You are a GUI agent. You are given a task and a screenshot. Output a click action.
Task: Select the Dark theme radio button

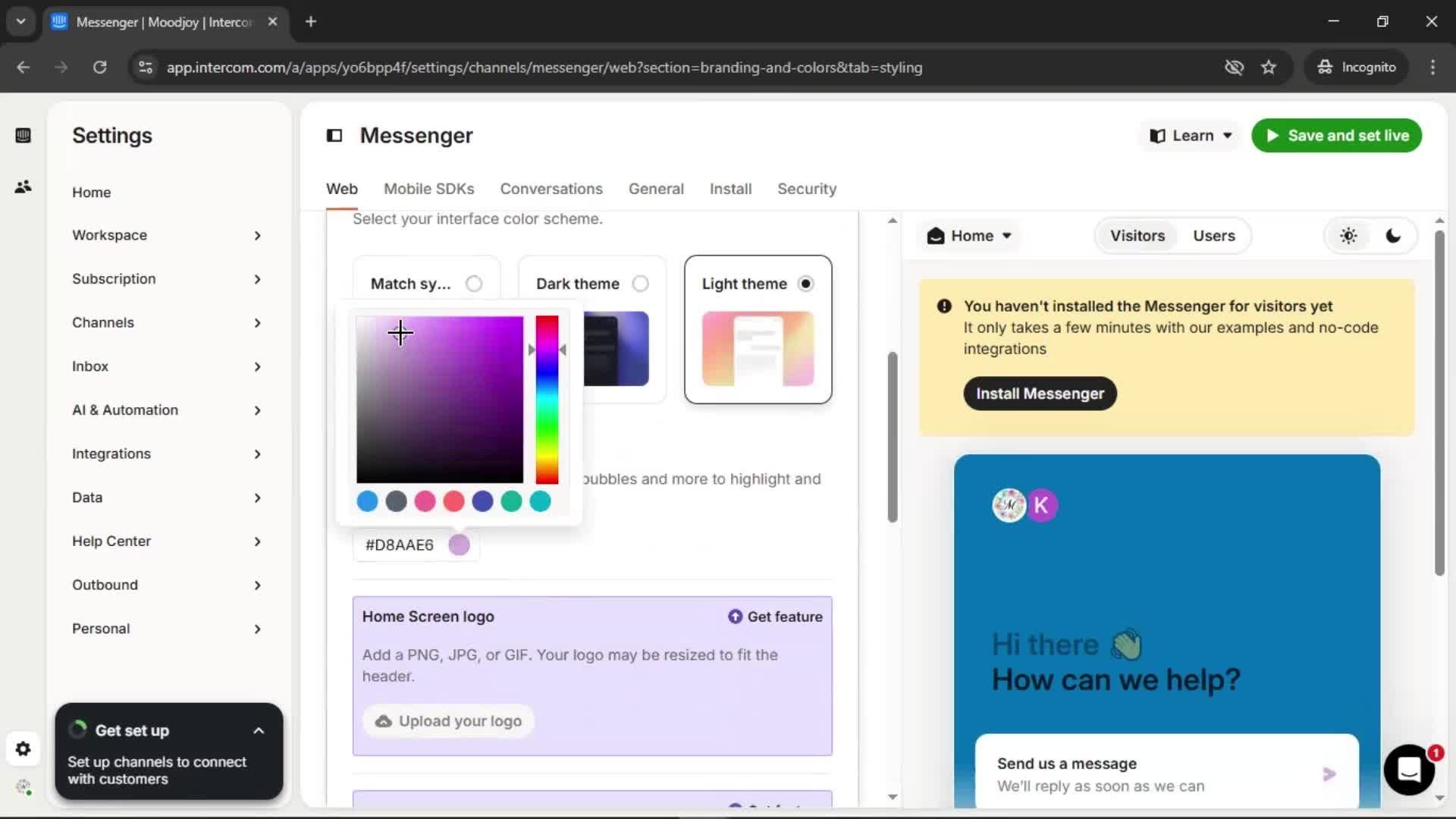point(641,284)
